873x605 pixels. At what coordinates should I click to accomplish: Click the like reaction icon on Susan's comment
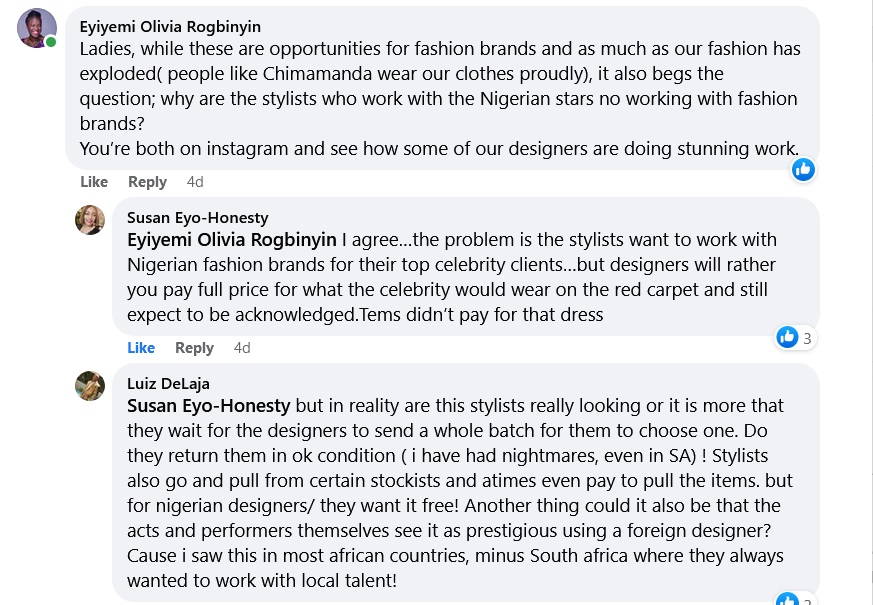point(788,337)
